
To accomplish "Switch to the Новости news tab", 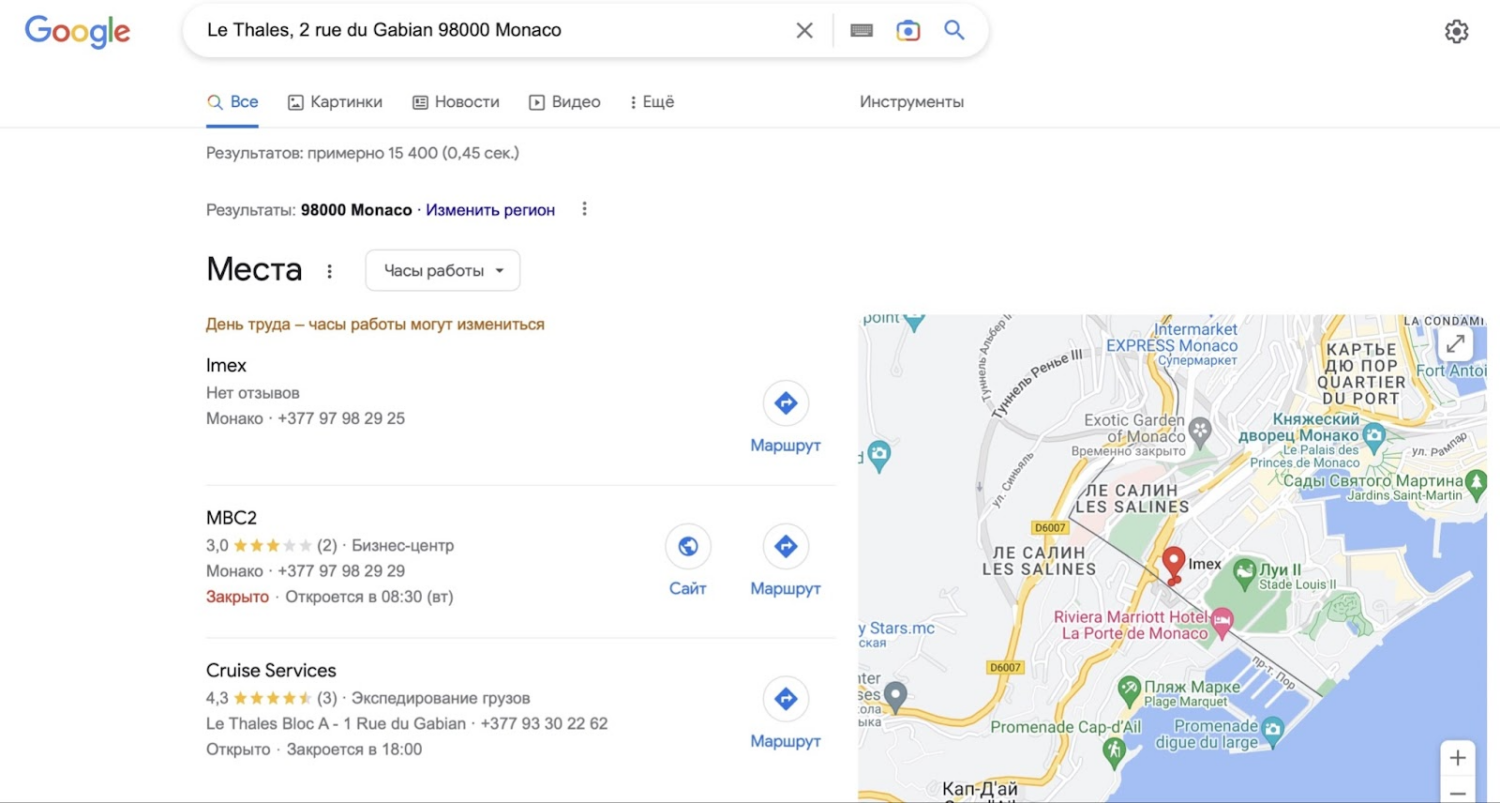I will tap(456, 102).
